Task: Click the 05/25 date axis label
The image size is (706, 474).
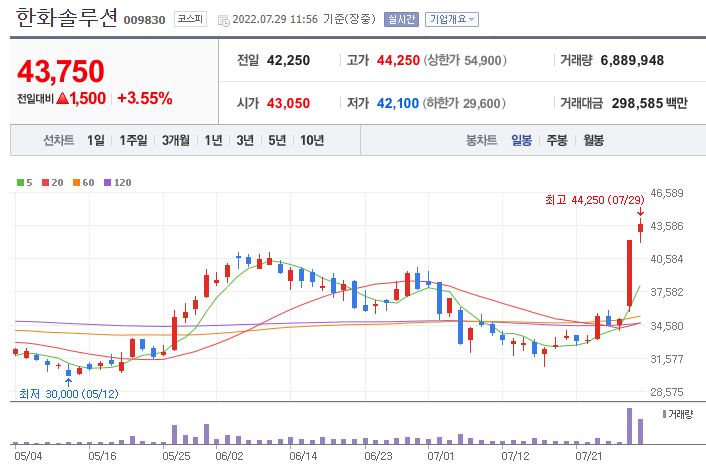Action: [x=176, y=456]
